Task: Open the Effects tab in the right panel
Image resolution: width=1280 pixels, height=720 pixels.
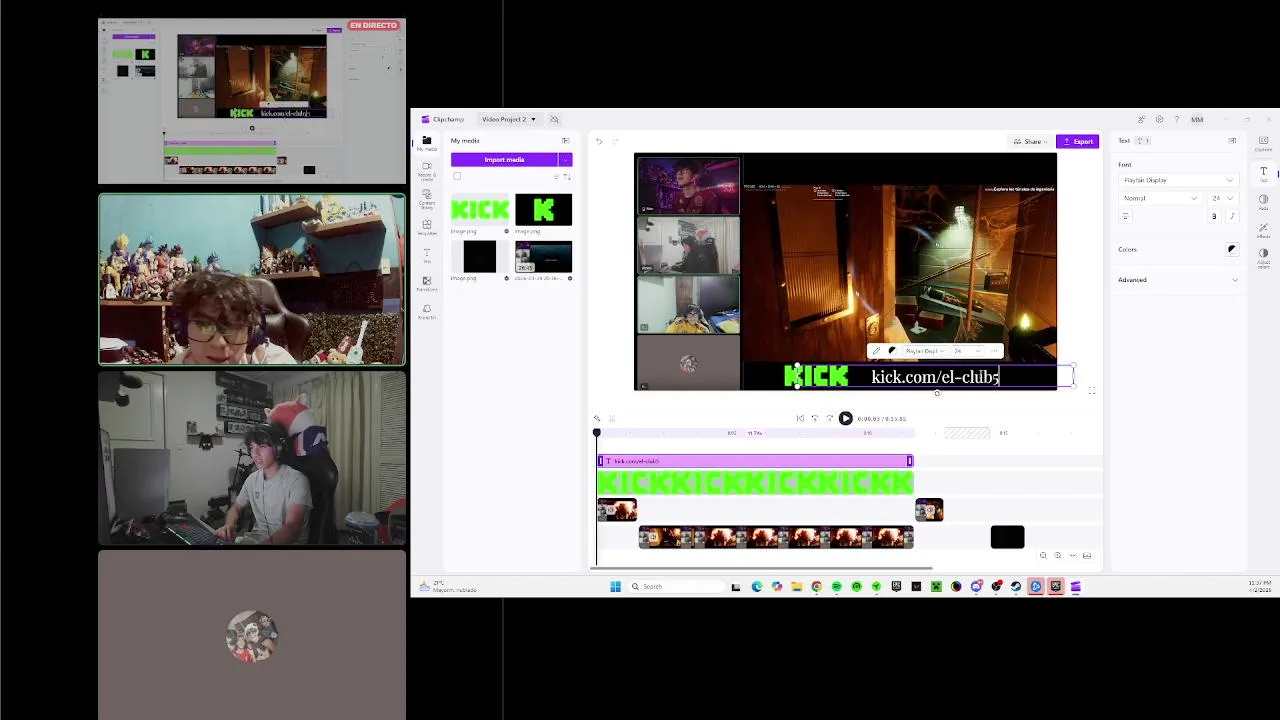Action: tap(1263, 230)
